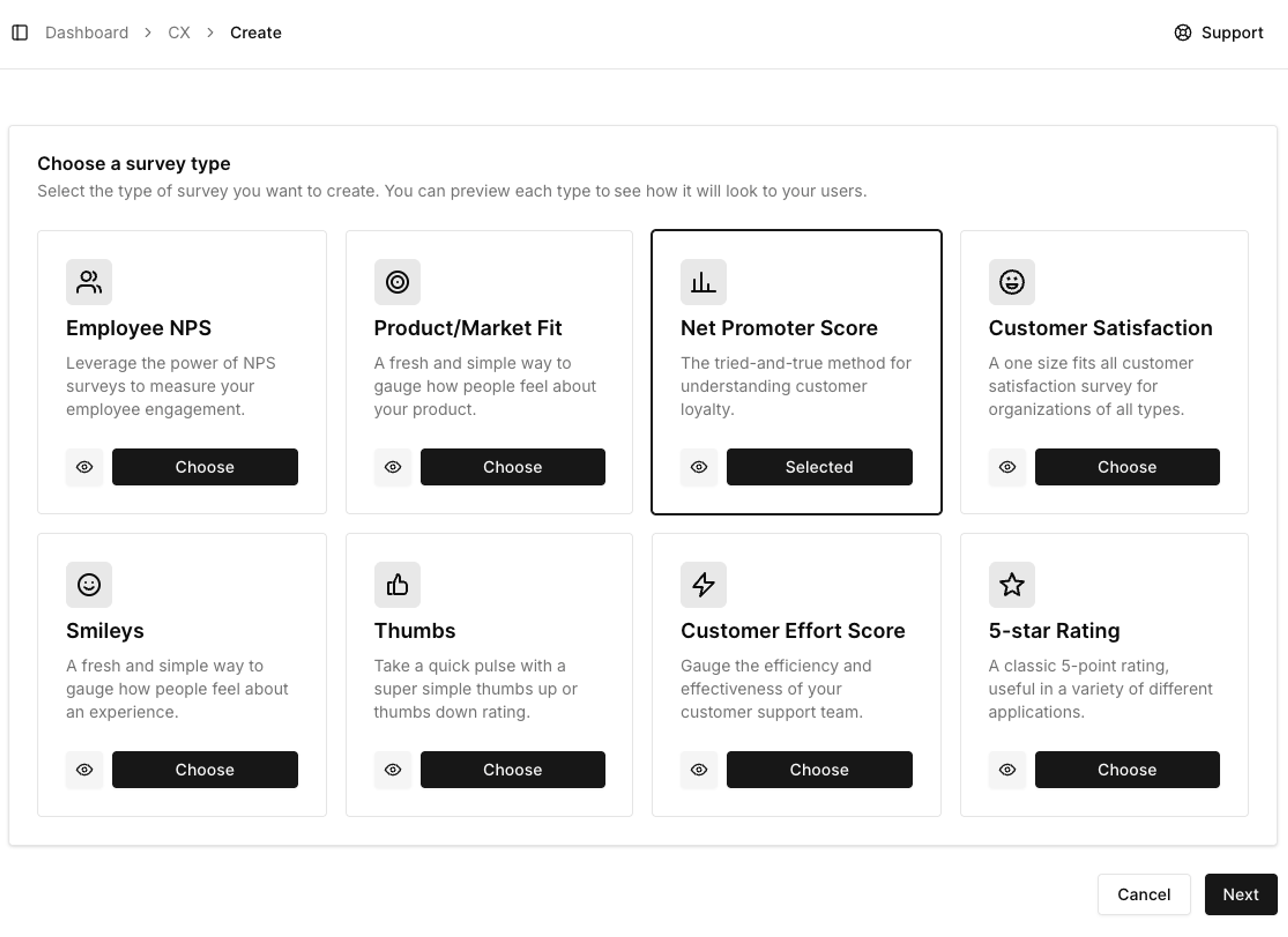Toggle the sidebar panel icon
1288x937 pixels.
(20, 33)
